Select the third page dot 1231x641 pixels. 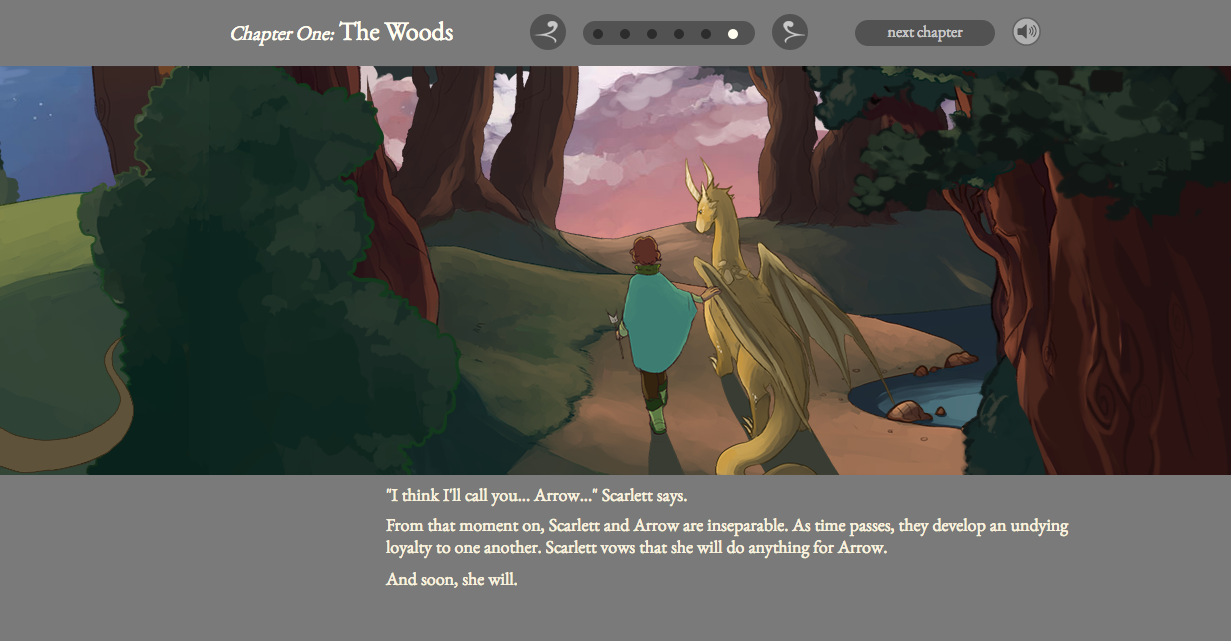tap(652, 34)
